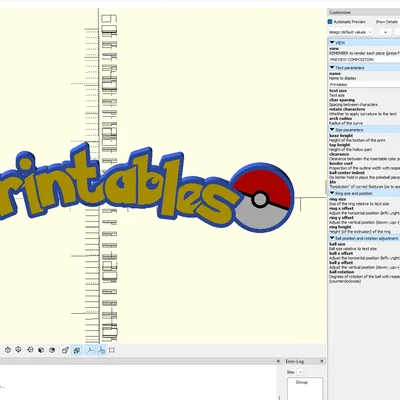Click the 'ring y offset' parameter label
This screenshot has width=400, height=400.
coord(341,217)
